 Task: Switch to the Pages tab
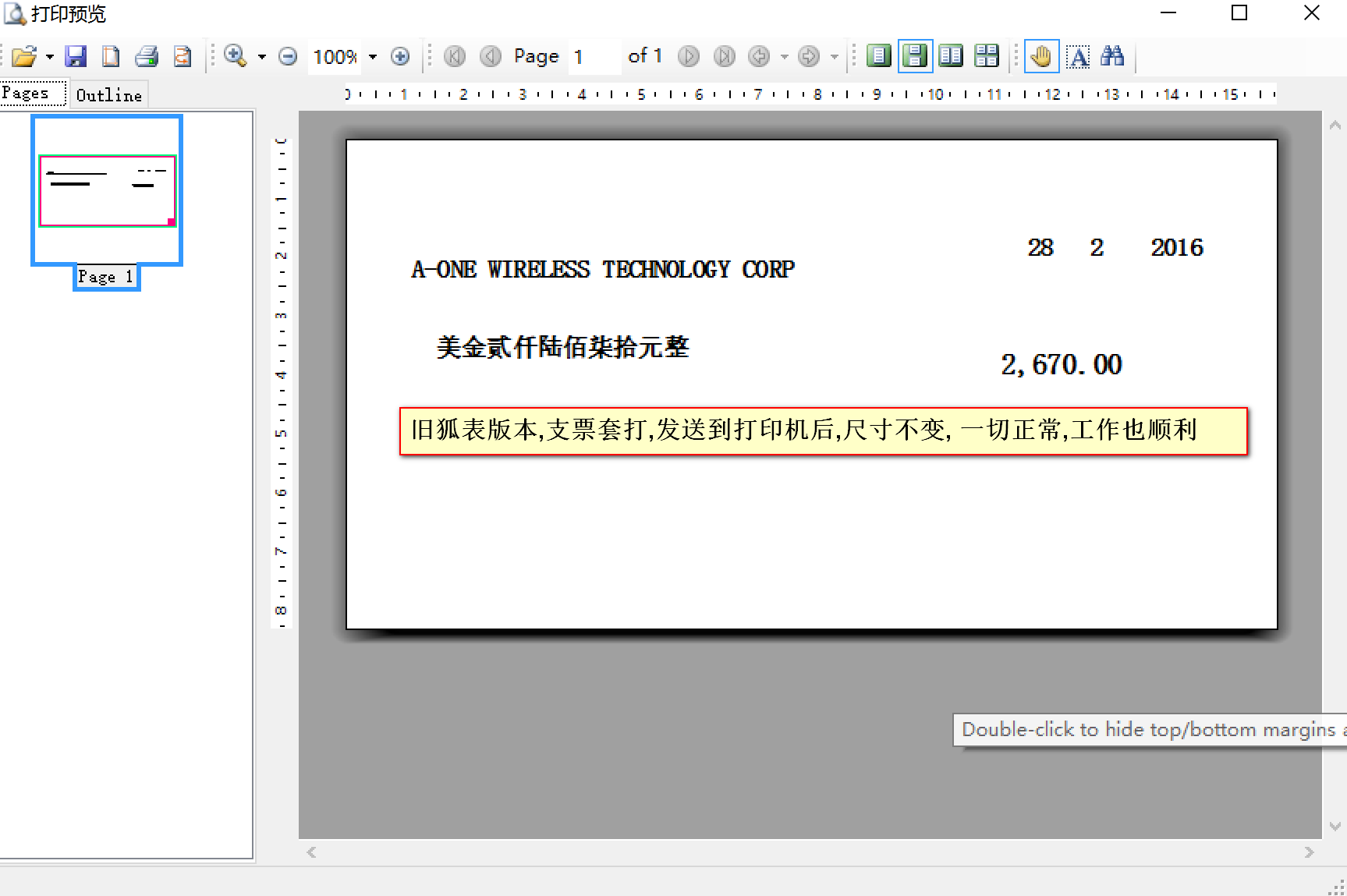[34, 94]
